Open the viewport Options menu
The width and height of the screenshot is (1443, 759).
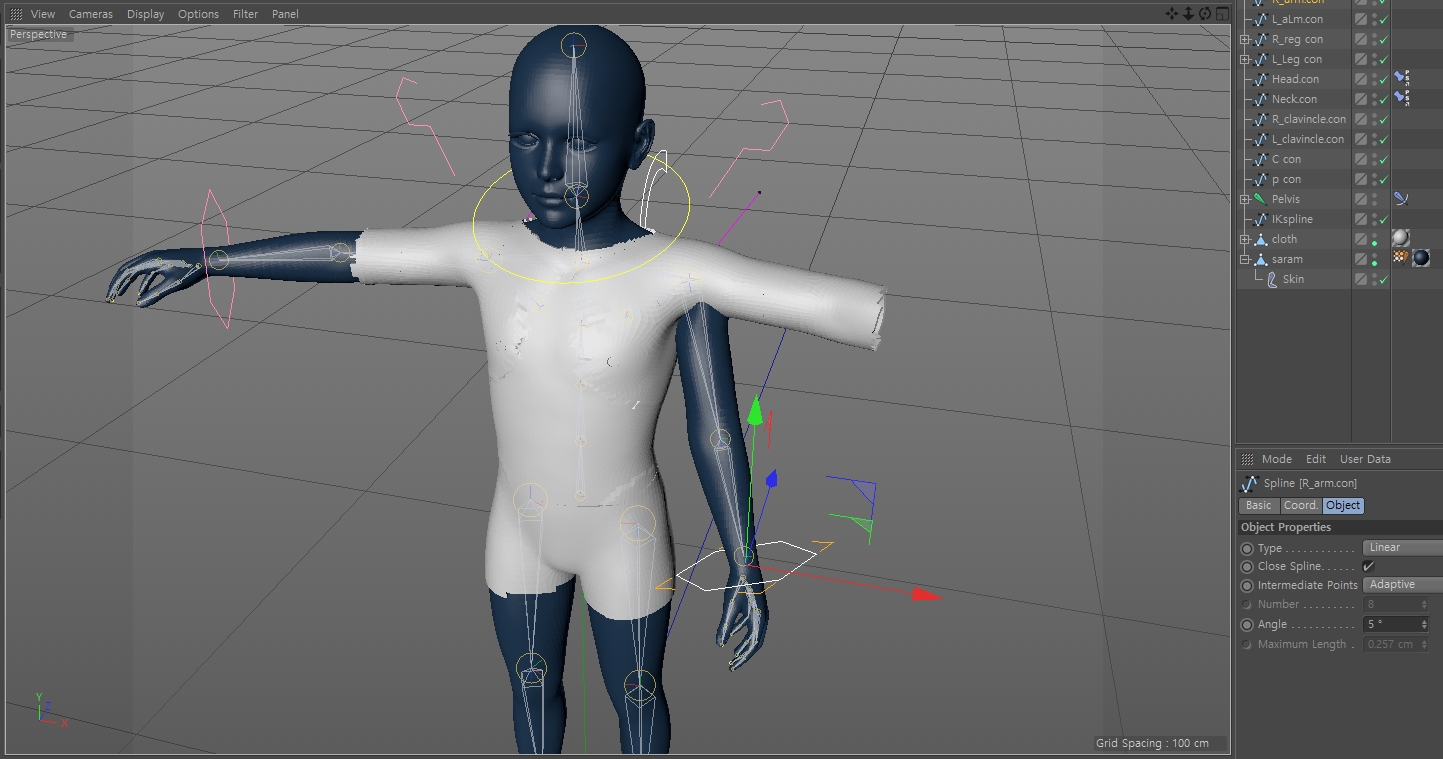(198, 14)
